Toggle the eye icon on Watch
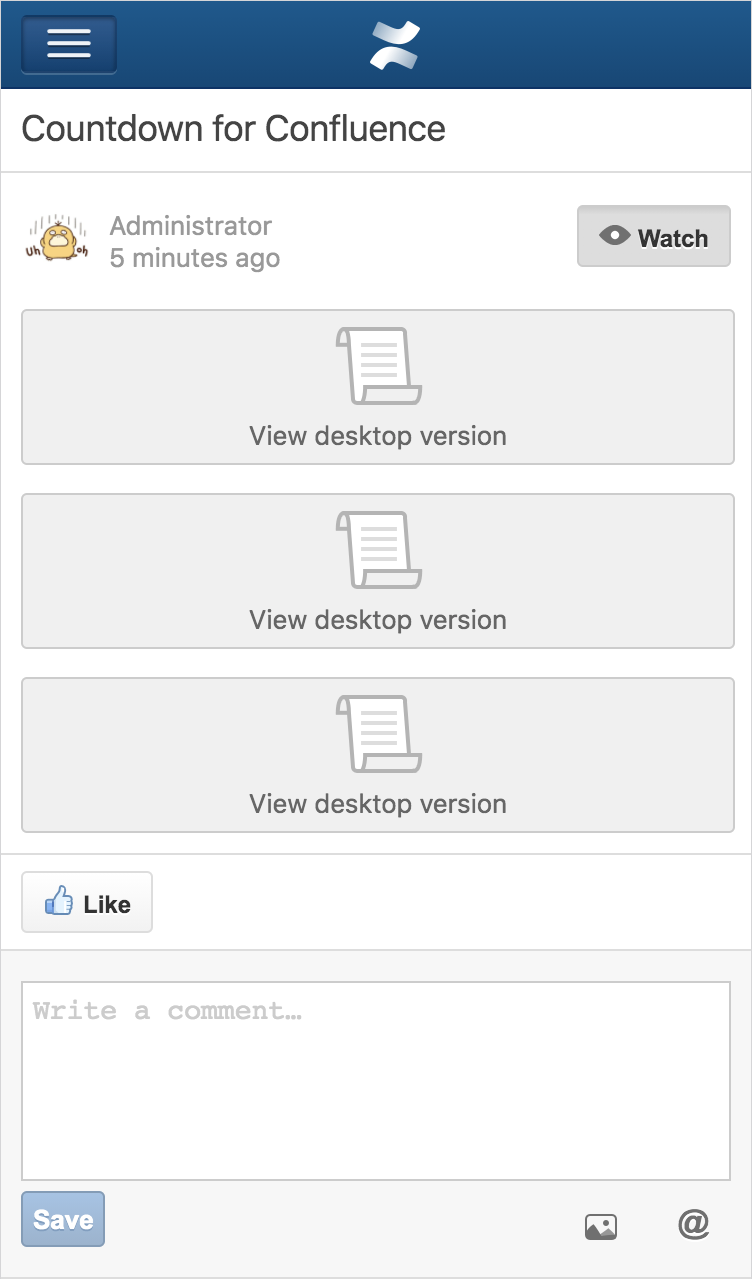This screenshot has height=1279, width=752. tap(614, 236)
